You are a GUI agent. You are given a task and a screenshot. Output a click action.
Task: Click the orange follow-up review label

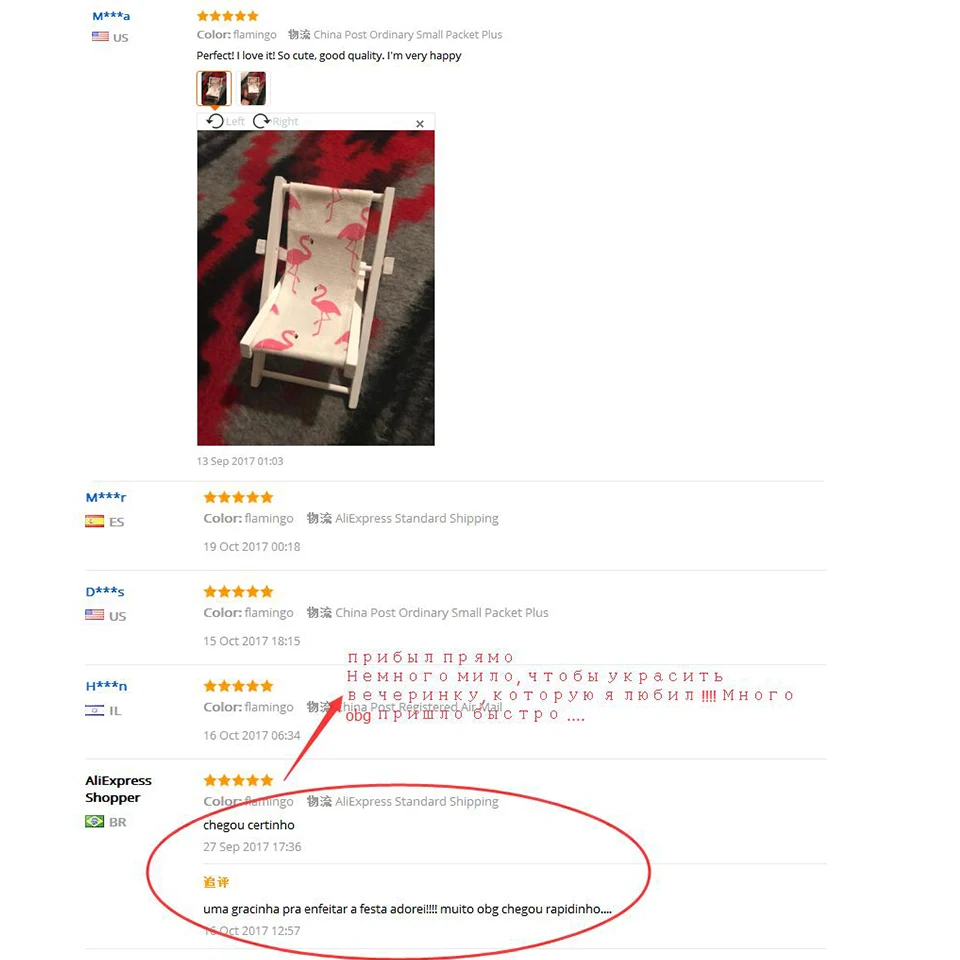(216, 882)
